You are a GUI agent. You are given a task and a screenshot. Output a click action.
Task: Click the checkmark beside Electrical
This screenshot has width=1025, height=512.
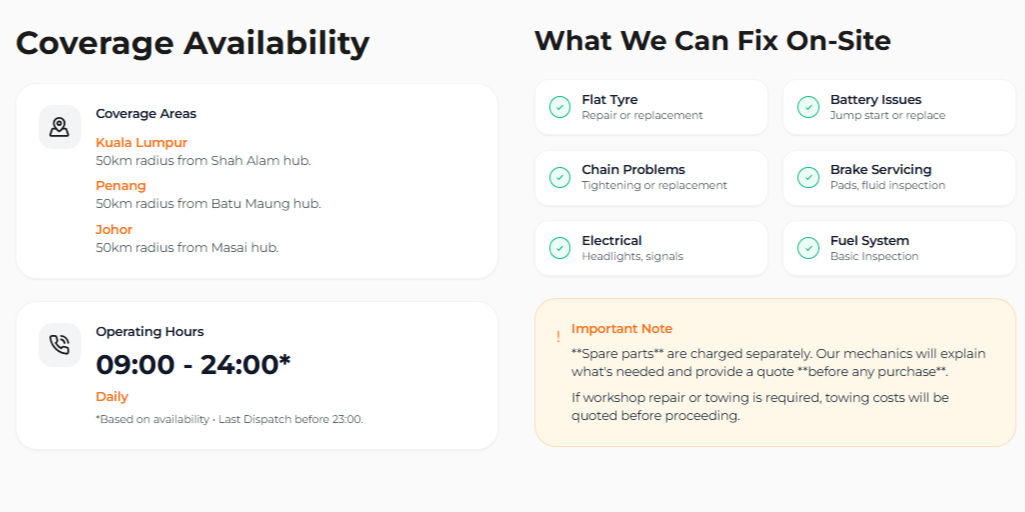pos(560,248)
